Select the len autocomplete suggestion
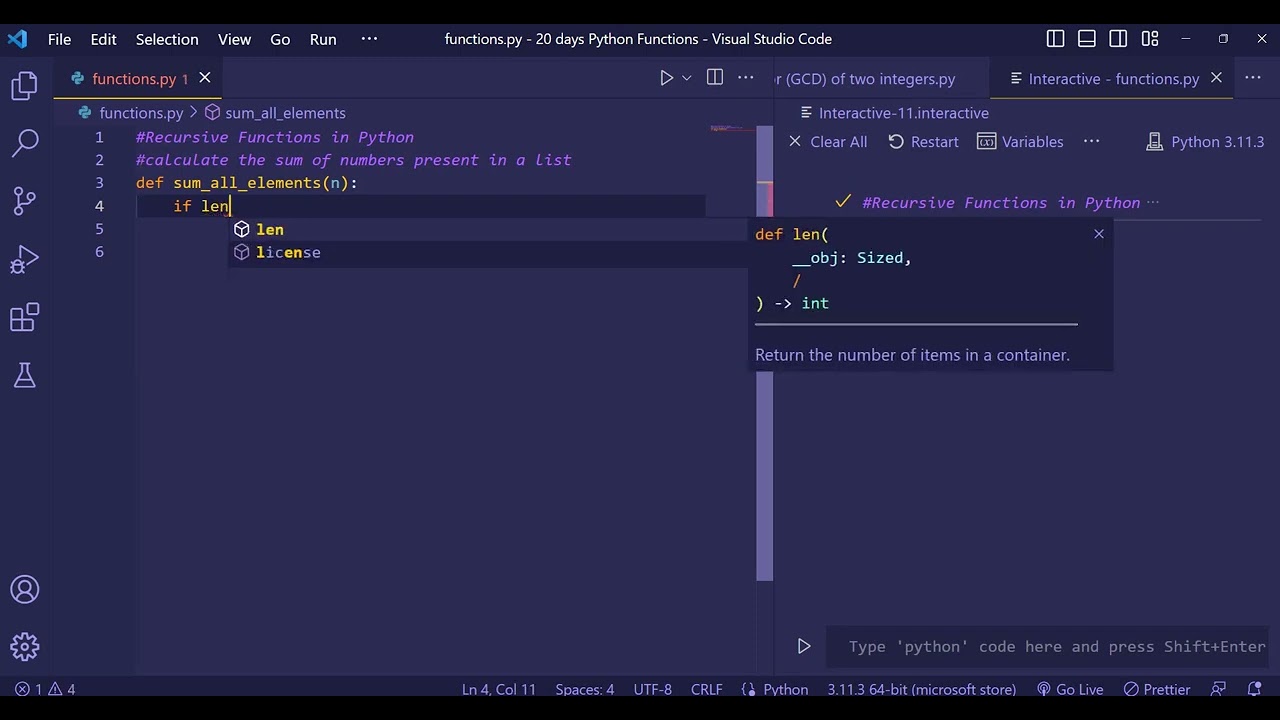The image size is (1280, 720). point(490,229)
